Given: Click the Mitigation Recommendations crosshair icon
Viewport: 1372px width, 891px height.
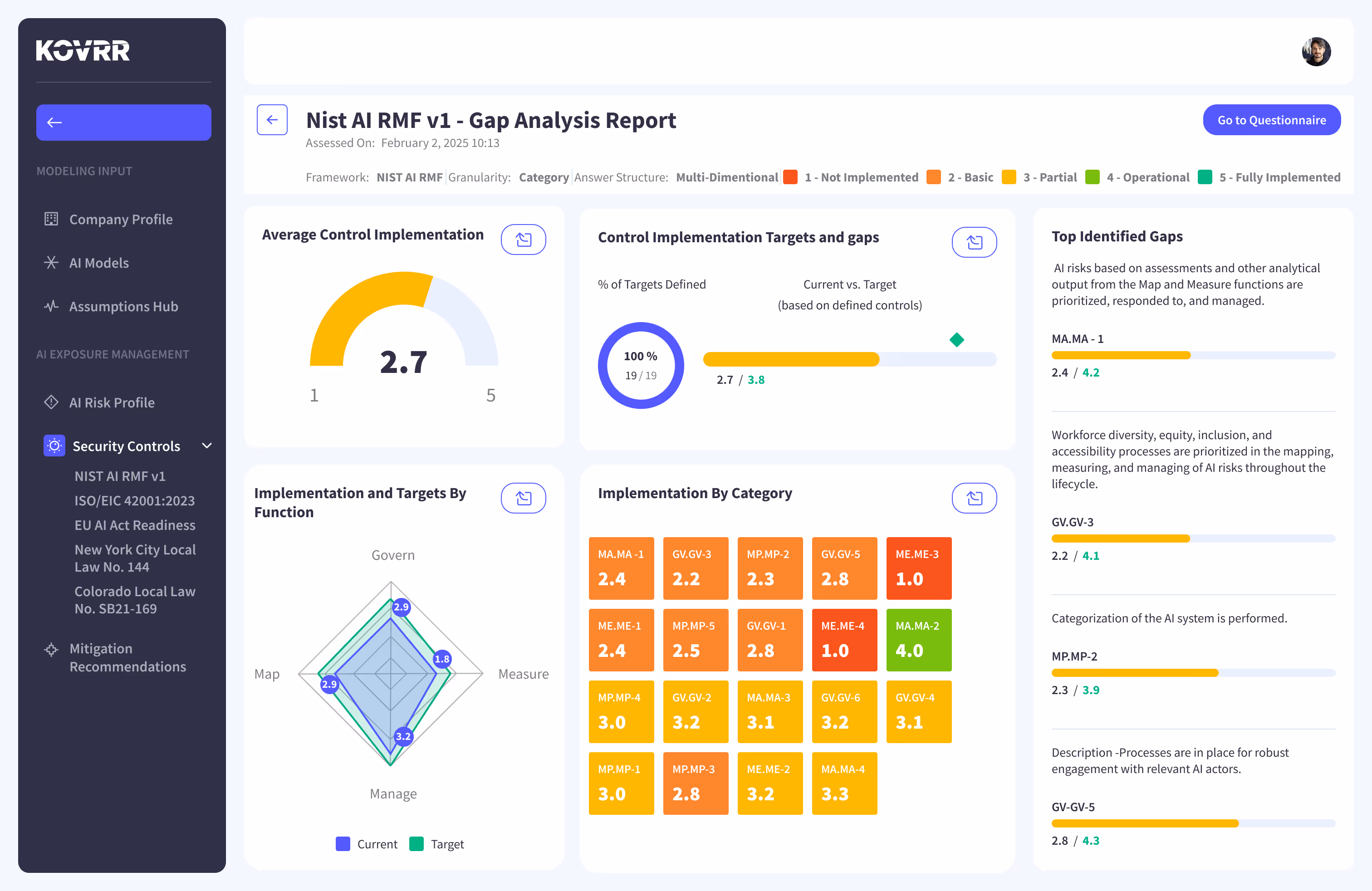Looking at the screenshot, I should click(51, 650).
